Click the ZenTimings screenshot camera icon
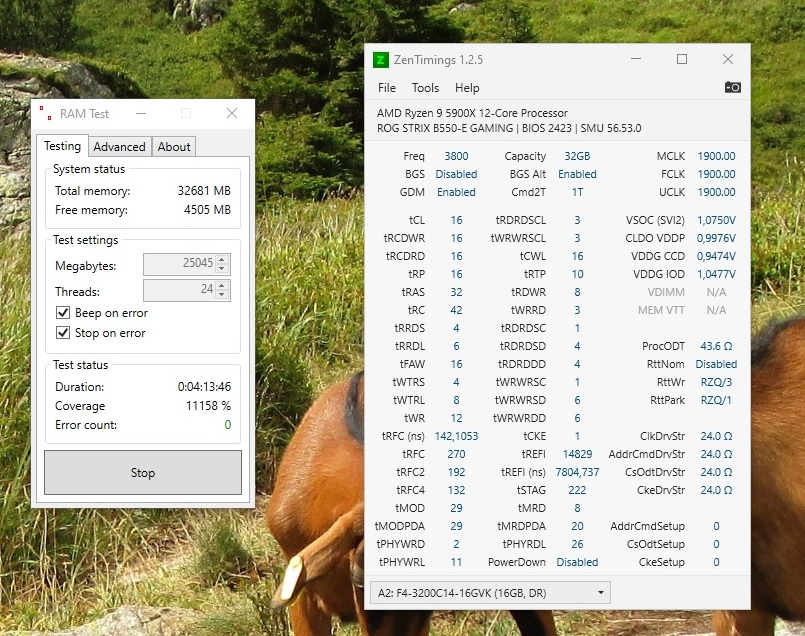This screenshot has height=636, width=805. [733, 87]
